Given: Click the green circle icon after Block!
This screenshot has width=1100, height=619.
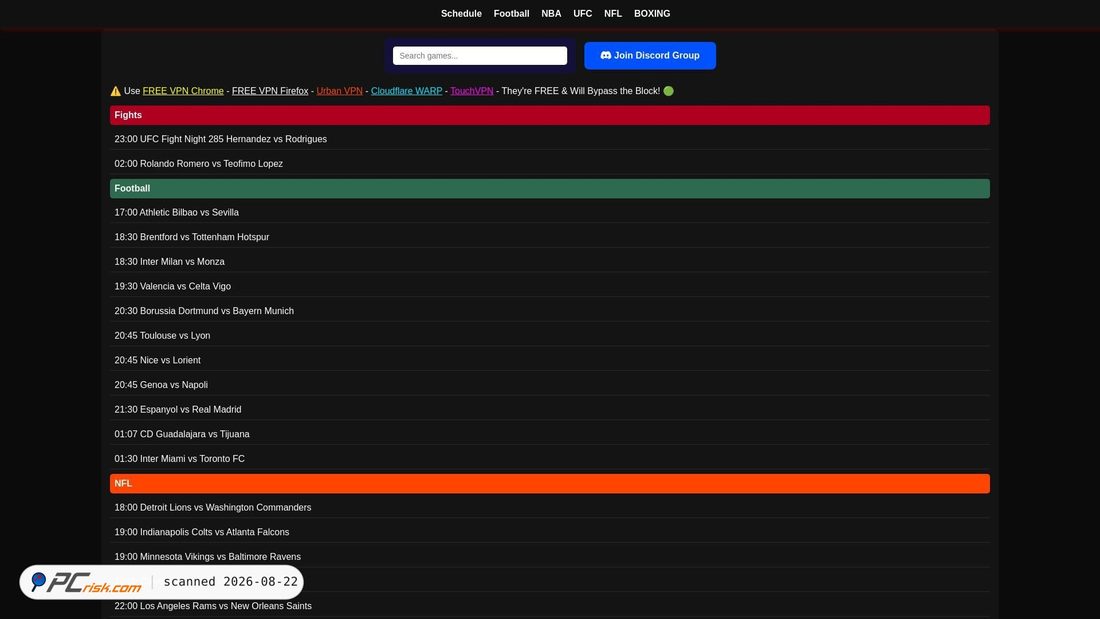Looking at the screenshot, I should [669, 91].
